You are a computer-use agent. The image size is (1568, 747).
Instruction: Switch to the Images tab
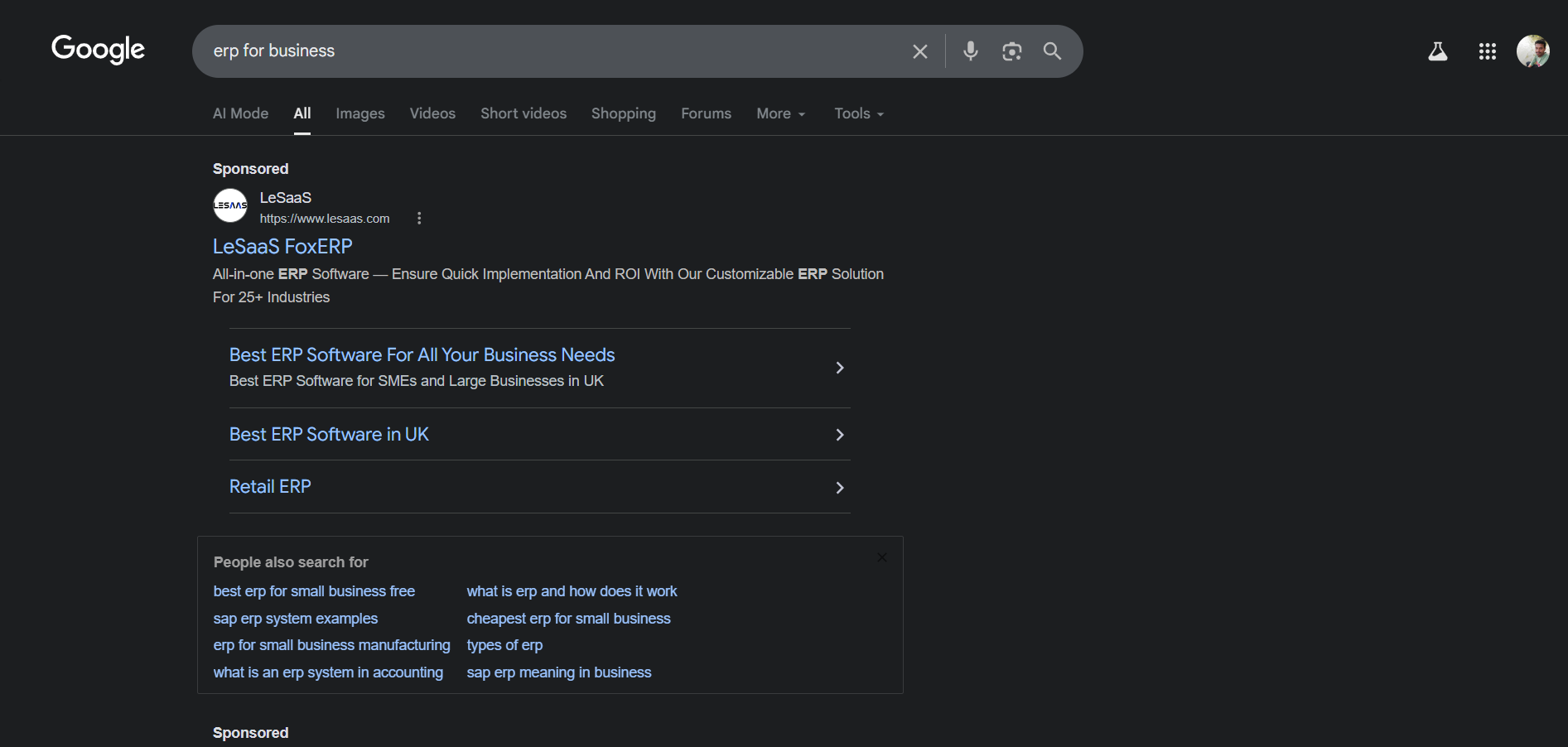point(359,113)
